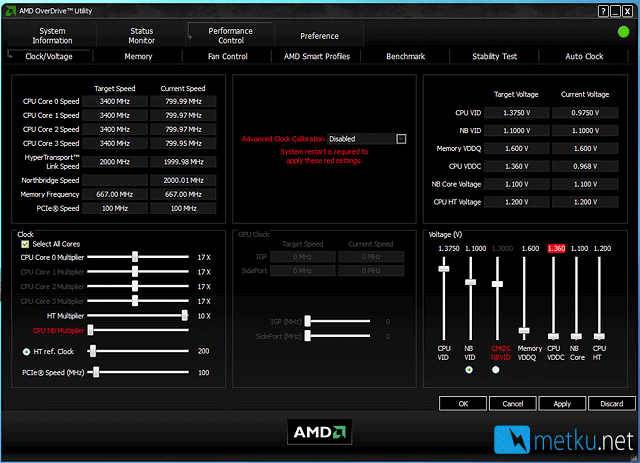Click the OK button
The width and height of the screenshot is (640, 463).
pos(463,403)
